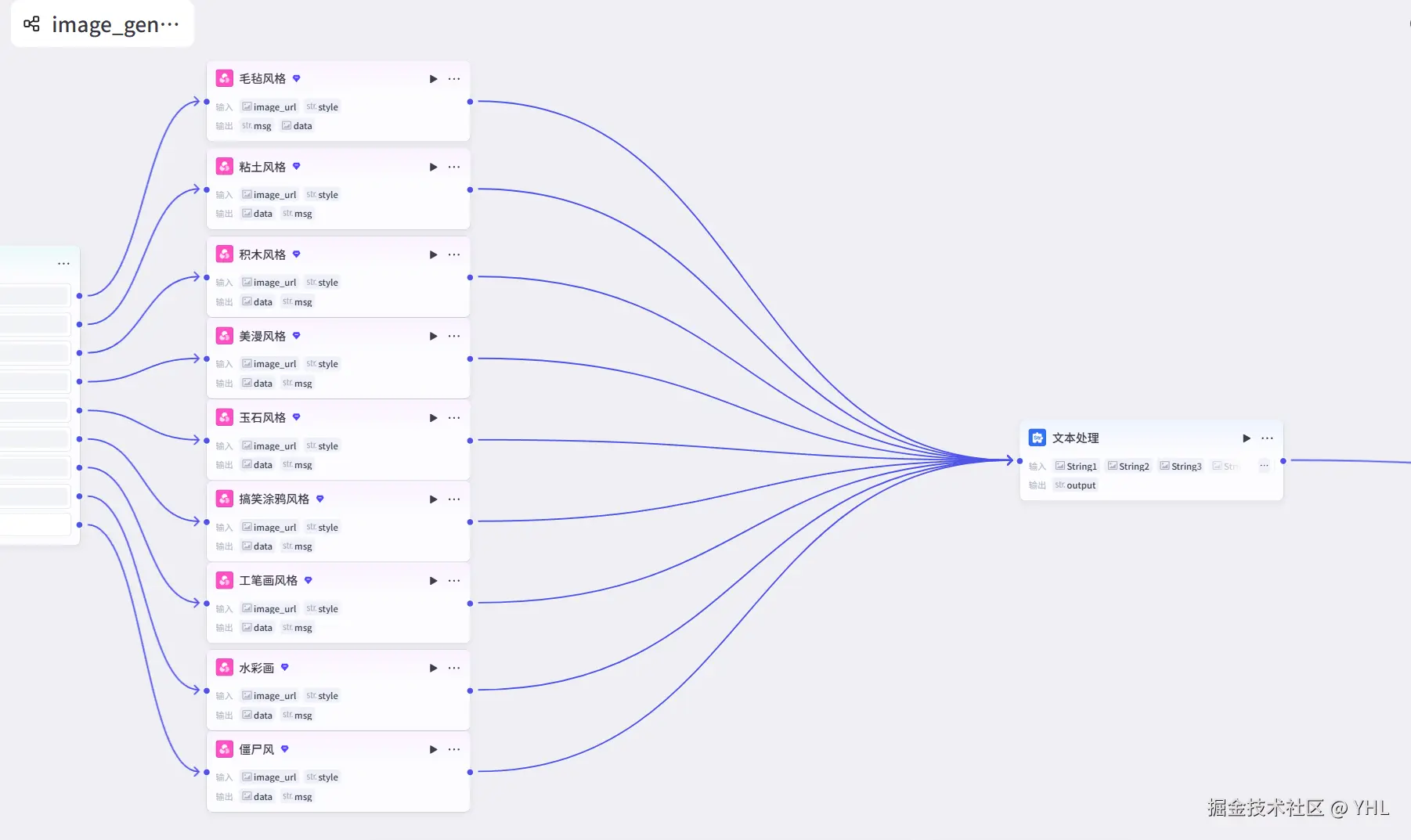Click the badge next to 搞笑涂鸦风格
Image resolution: width=1411 pixels, height=840 pixels.
[x=320, y=499]
